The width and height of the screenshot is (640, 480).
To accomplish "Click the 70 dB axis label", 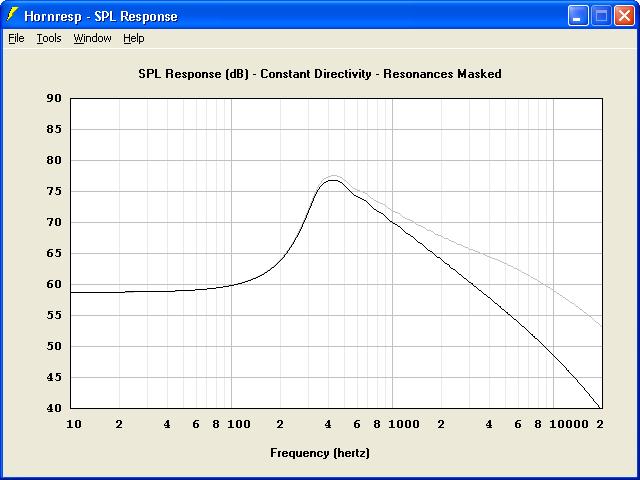I will coord(53,222).
